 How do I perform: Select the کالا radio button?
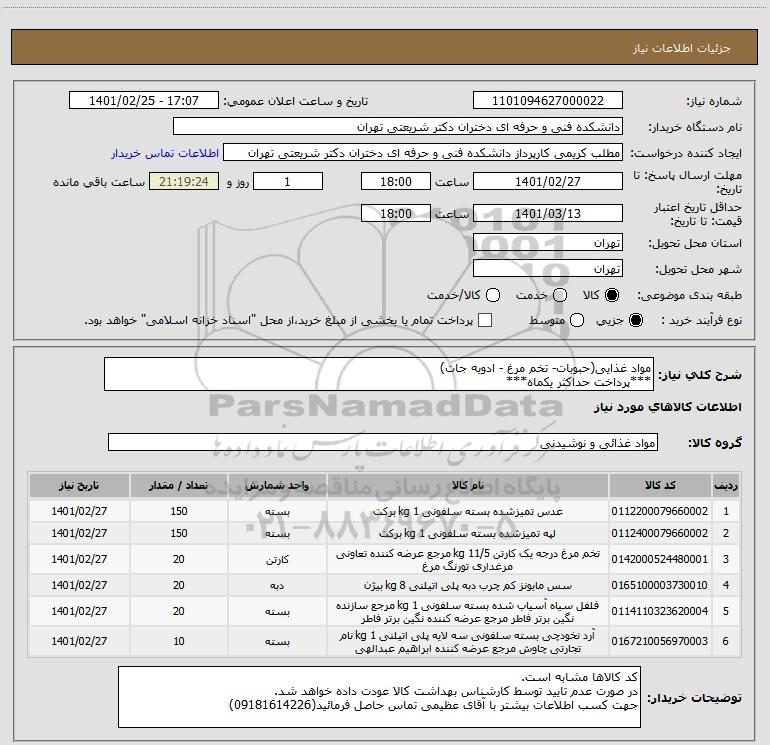(612, 295)
